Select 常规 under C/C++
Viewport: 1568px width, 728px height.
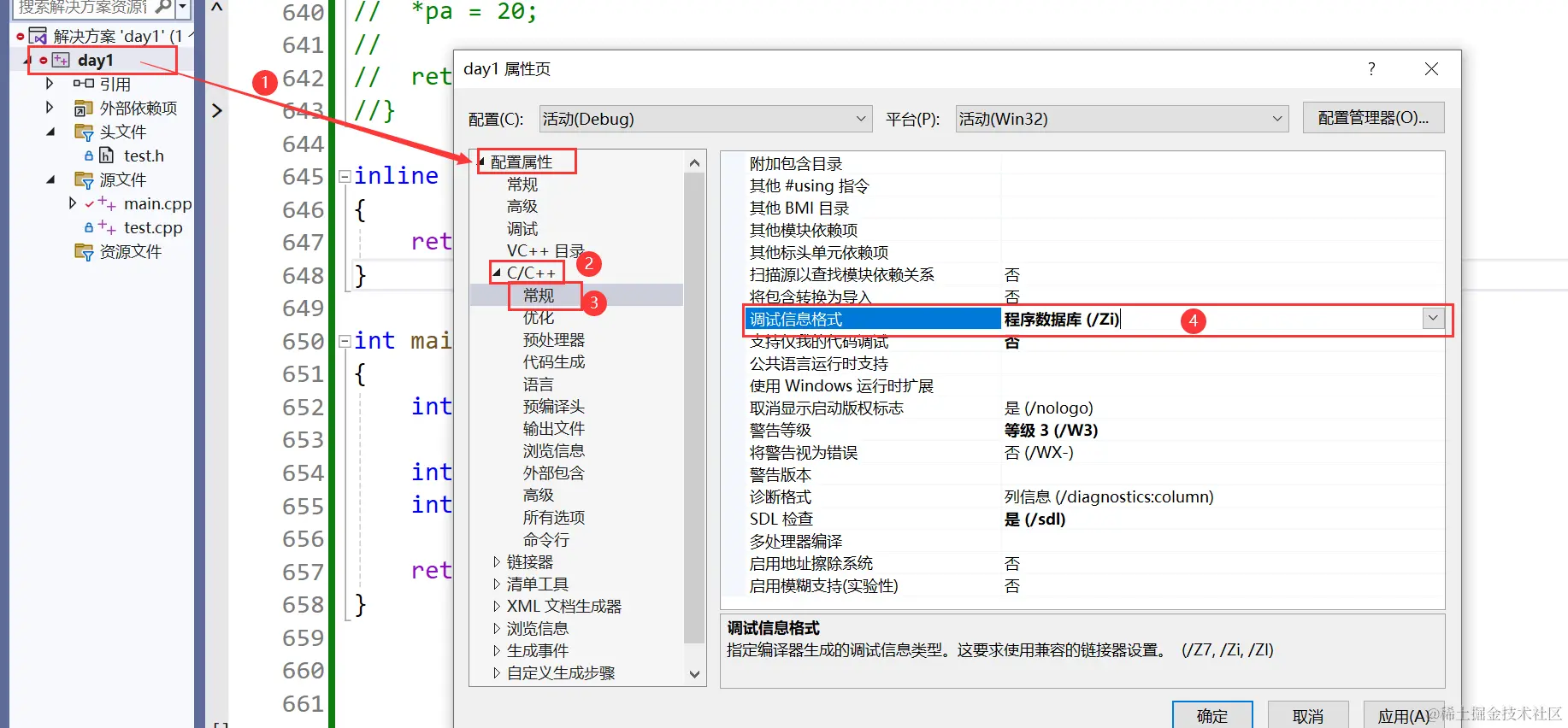pyautogui.click(x=539, y=296)
